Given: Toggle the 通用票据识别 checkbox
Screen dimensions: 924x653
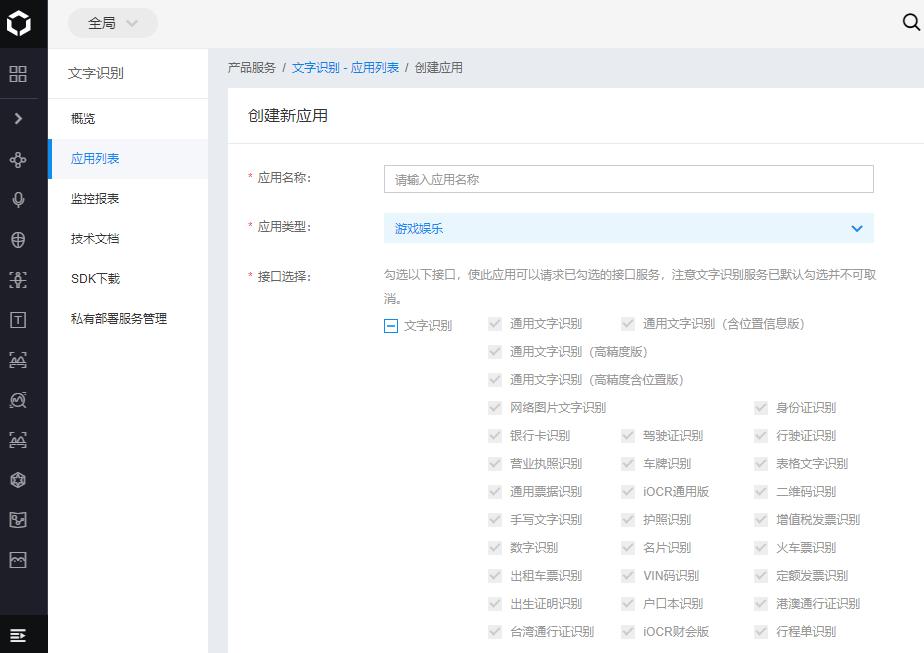Looking at the screenshot, I should 495,492.
